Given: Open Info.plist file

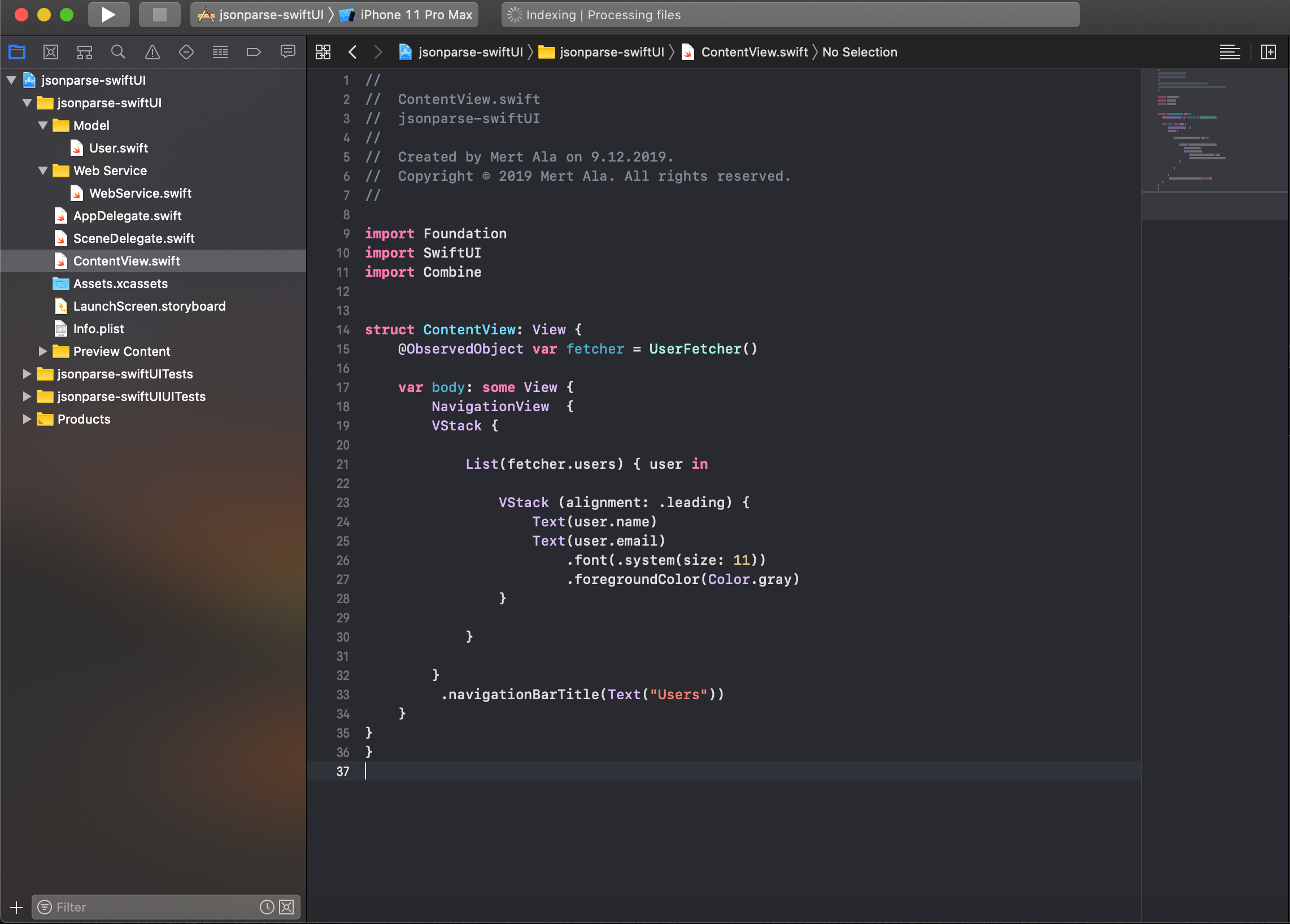Looking at the screenshot, I should [x=98, y=329].
